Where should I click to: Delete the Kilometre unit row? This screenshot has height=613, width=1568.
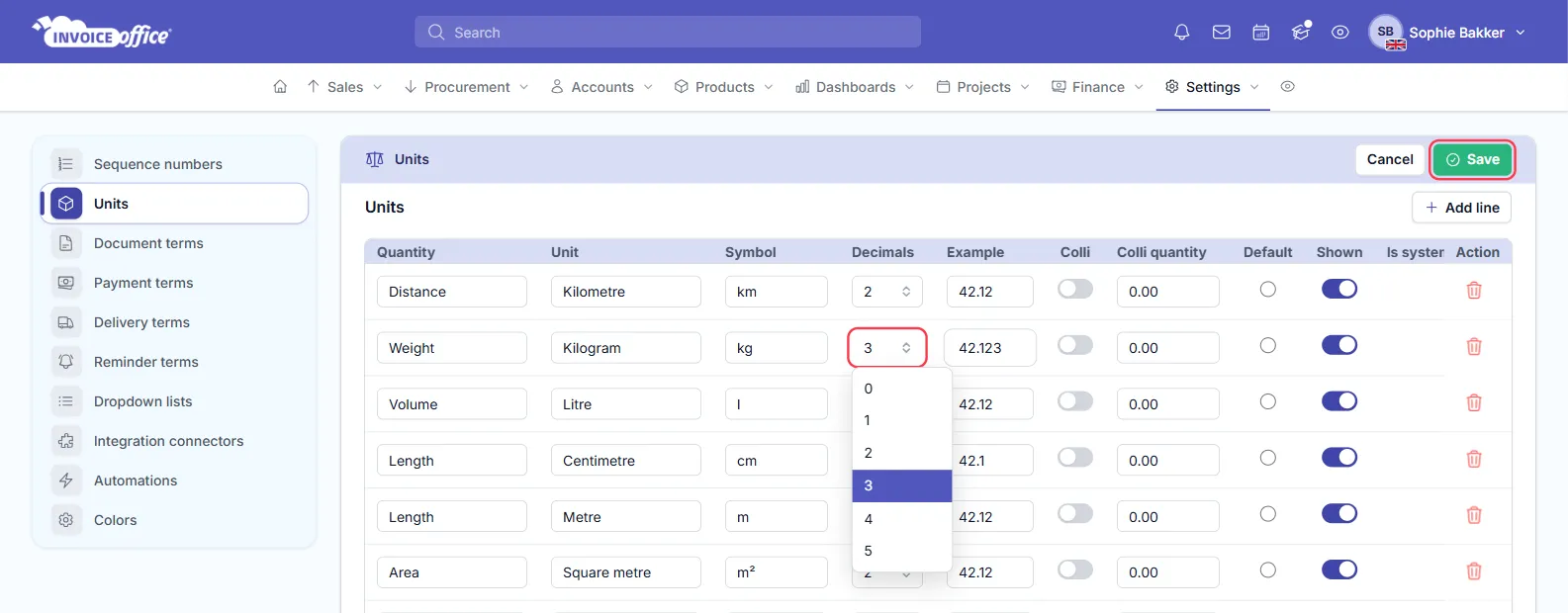click(x=1474, y=291)
